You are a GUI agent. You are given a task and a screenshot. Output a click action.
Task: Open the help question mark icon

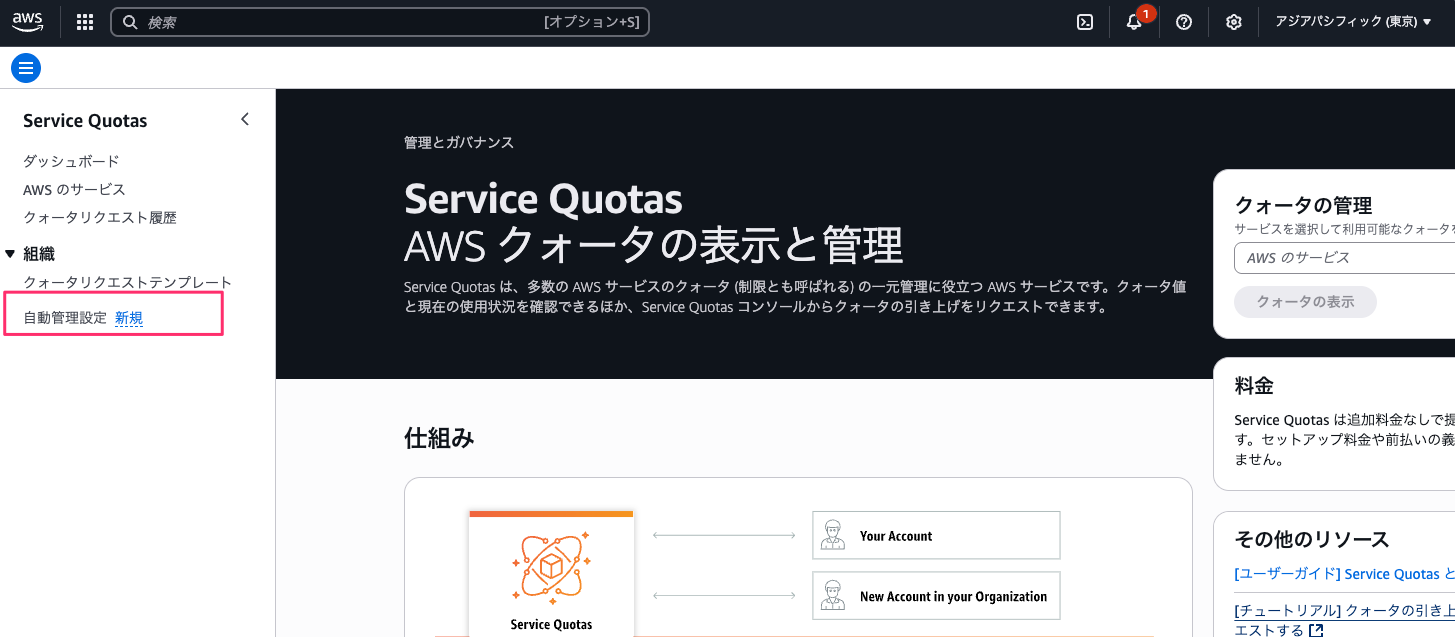point(1184,22)
